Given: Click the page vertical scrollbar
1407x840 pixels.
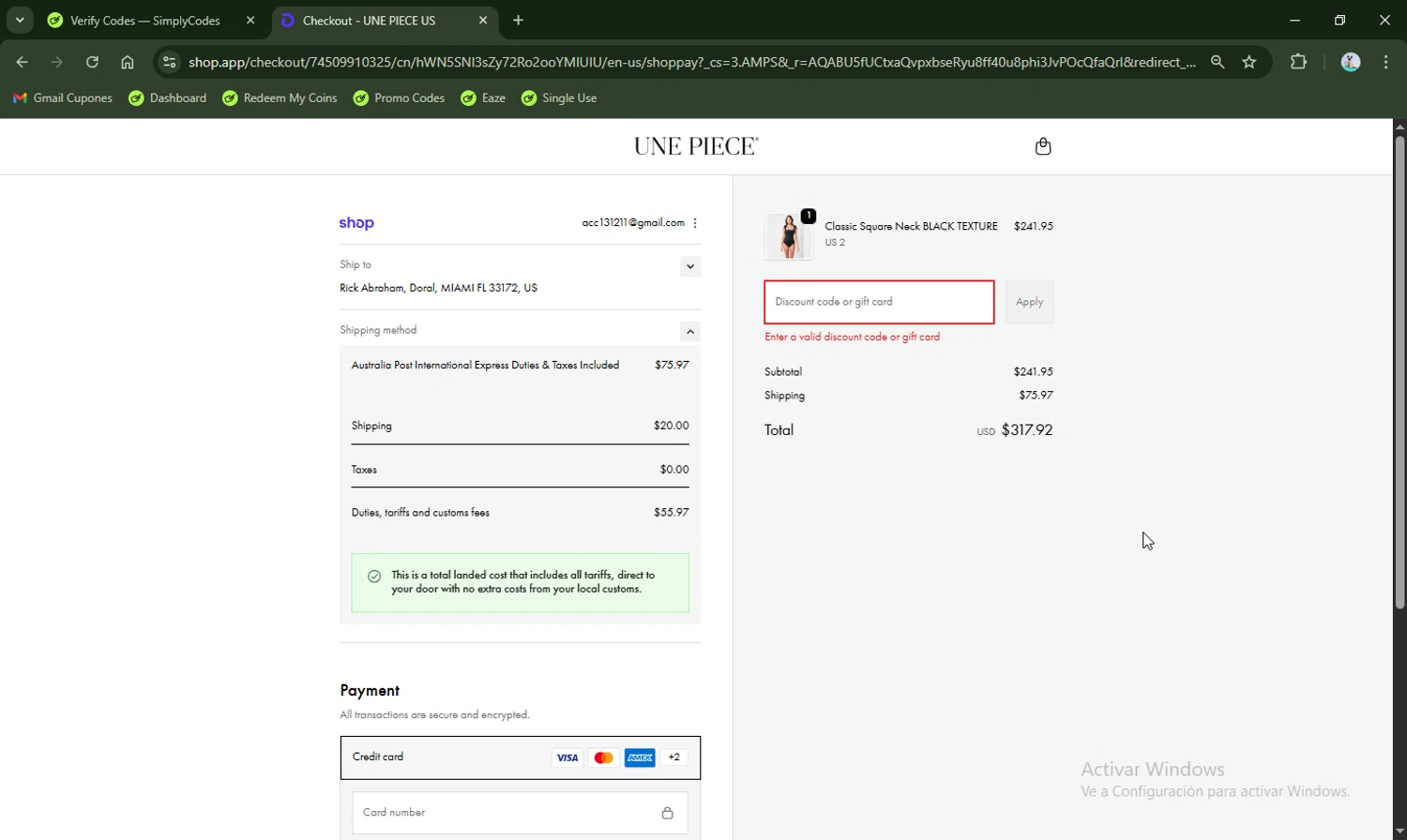Looking at the screenshot, I should point(1399,372).
